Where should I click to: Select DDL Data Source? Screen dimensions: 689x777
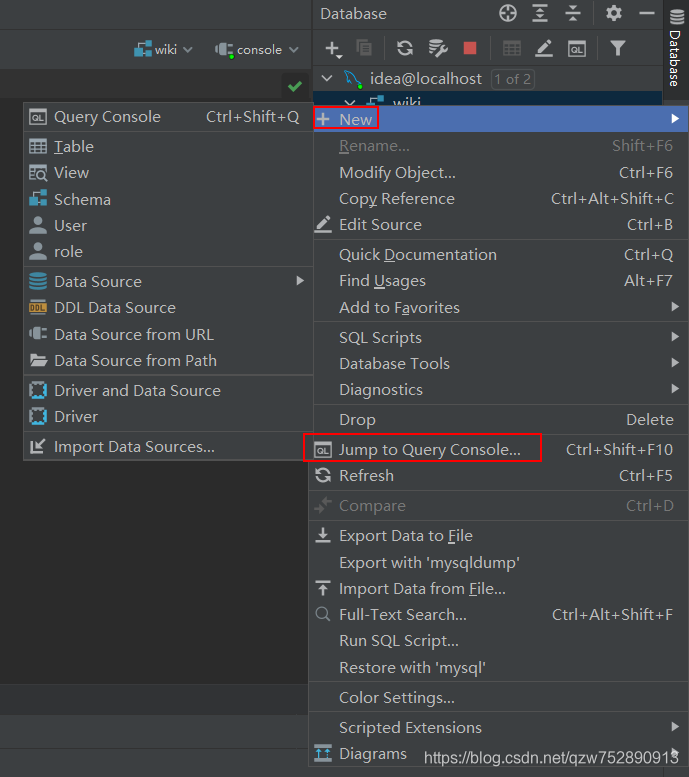pyautogui.click(x=169, y=308)
